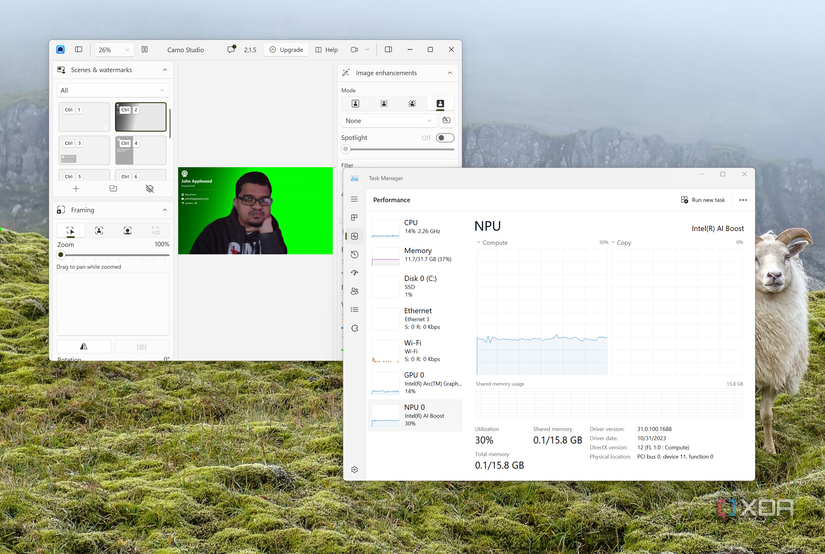This screenshot has height=554, width=825.
Task: Open Task Manager App history icon
Action: tap(355, 255)
